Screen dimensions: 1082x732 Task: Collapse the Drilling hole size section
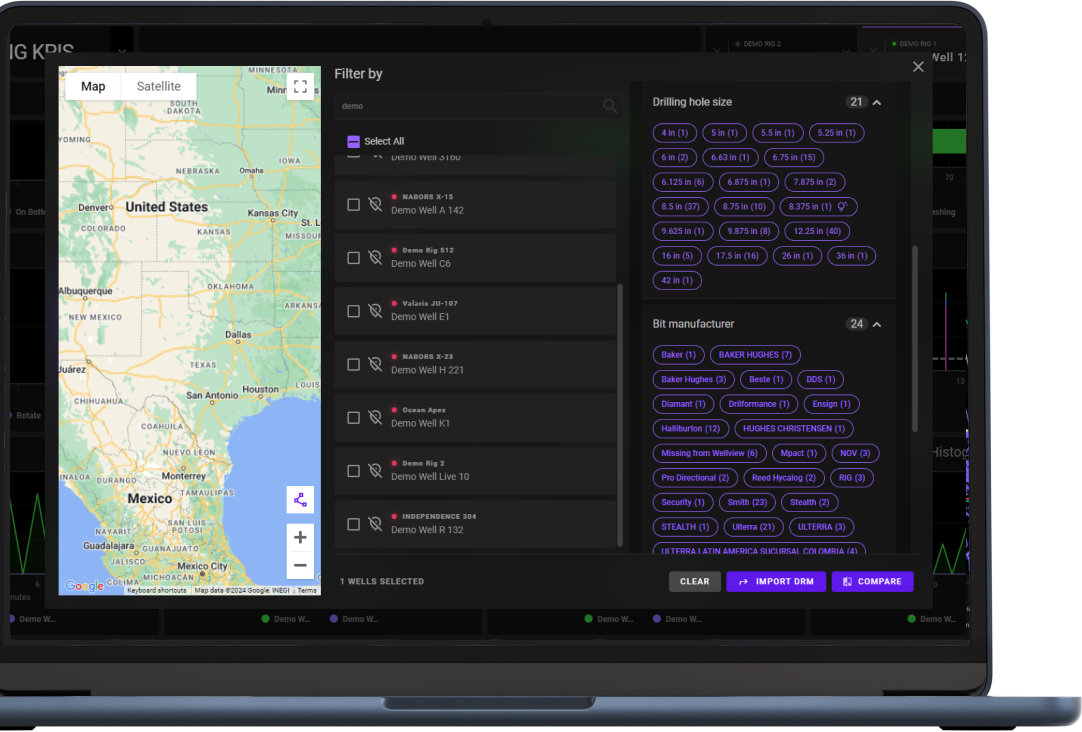tap(877, 102)
